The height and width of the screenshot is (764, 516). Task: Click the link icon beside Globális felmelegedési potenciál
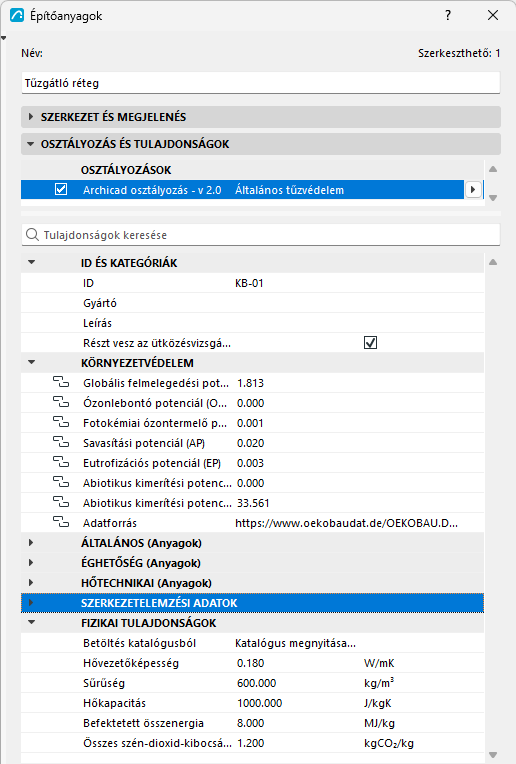pos(61,382)
